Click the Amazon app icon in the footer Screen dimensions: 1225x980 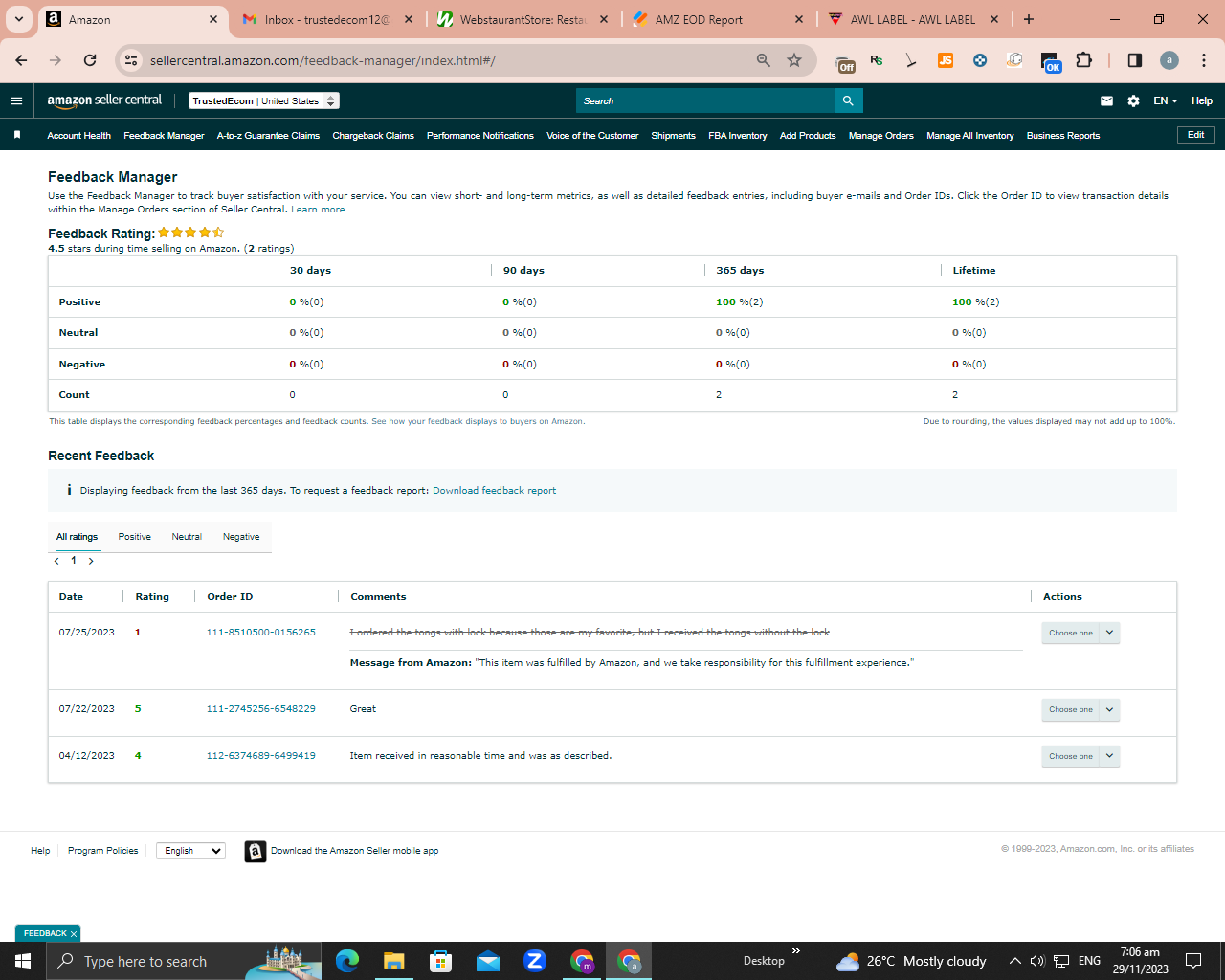256,851
